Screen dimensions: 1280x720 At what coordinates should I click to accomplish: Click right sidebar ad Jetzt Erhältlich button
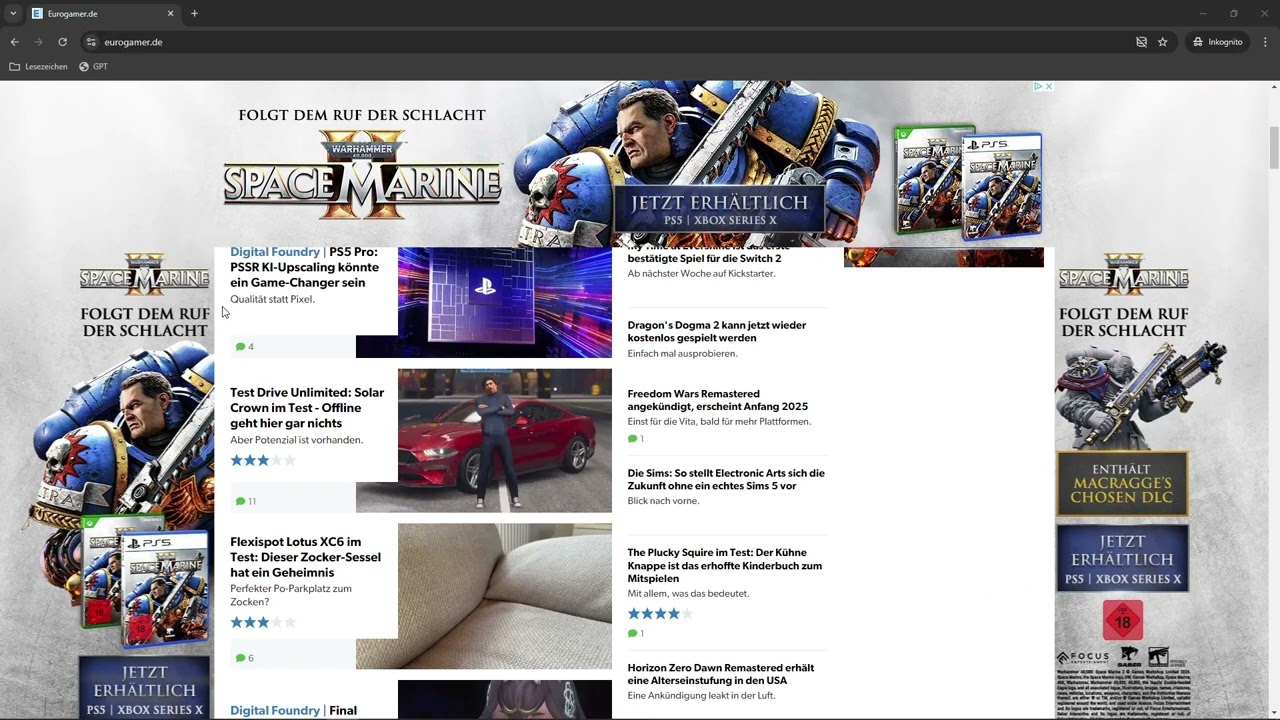point(1122,558)
